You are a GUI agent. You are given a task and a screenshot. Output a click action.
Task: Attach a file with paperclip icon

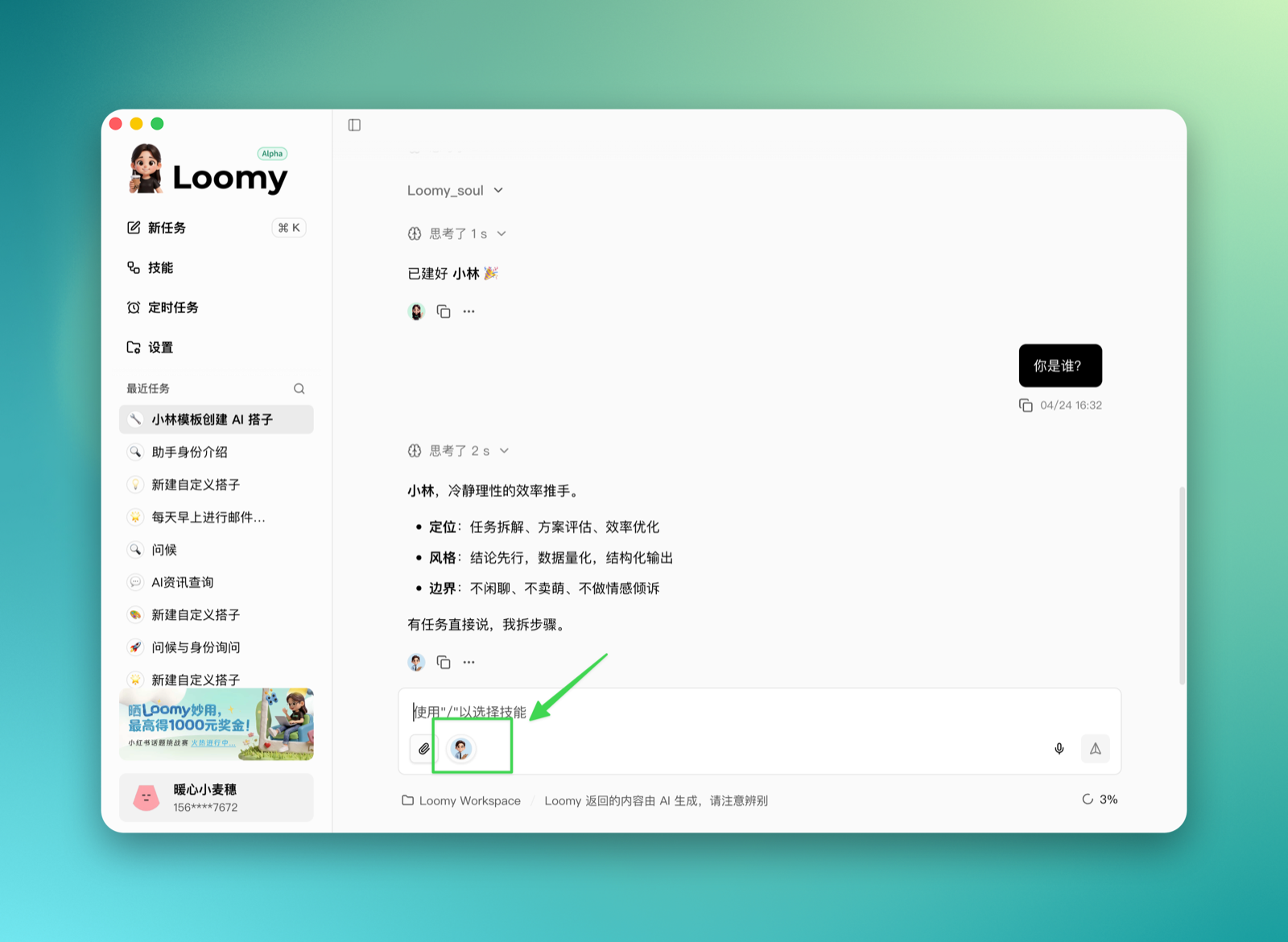(x=423, y=749)
